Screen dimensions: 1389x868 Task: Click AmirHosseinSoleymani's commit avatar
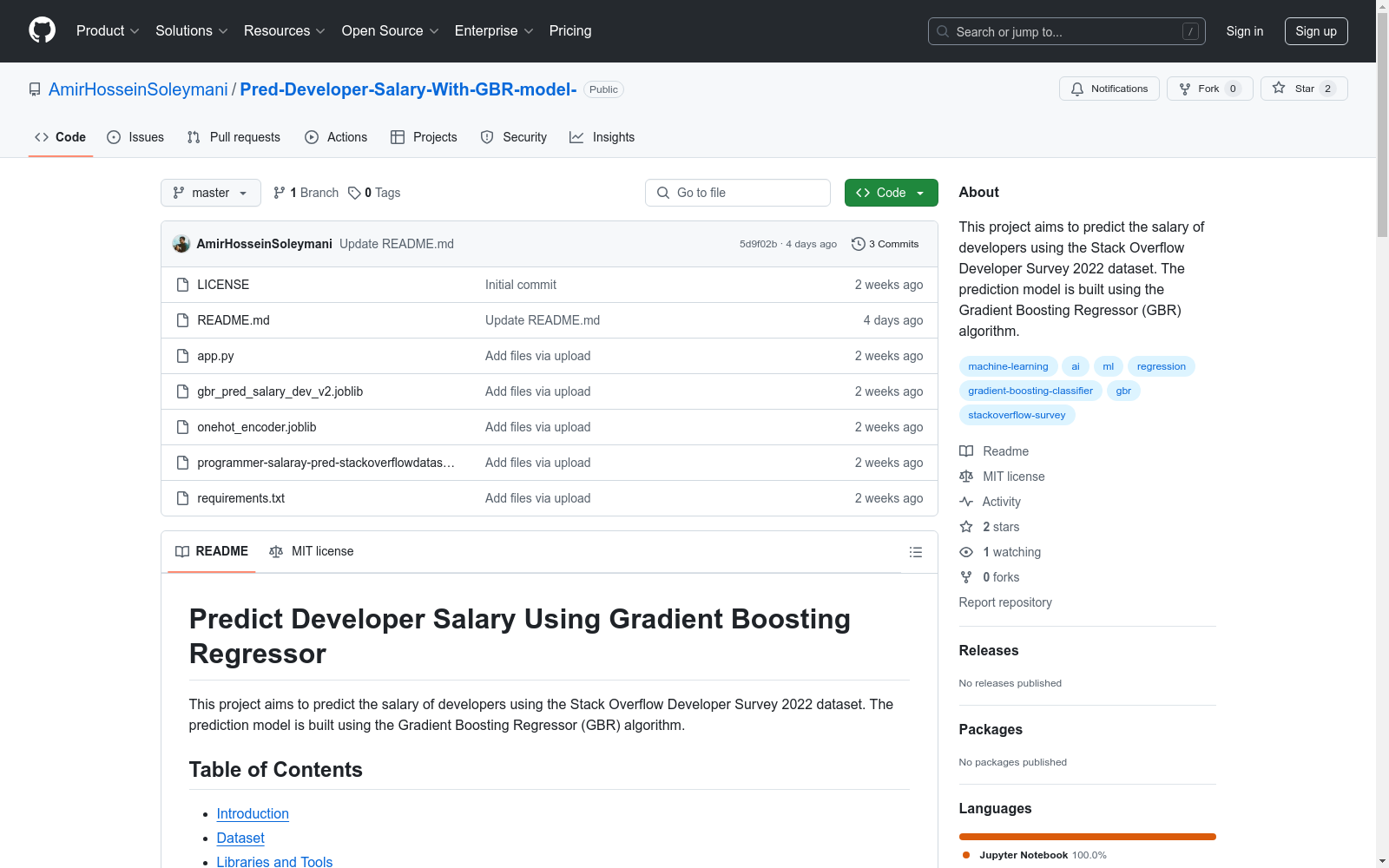click(181, 244)
